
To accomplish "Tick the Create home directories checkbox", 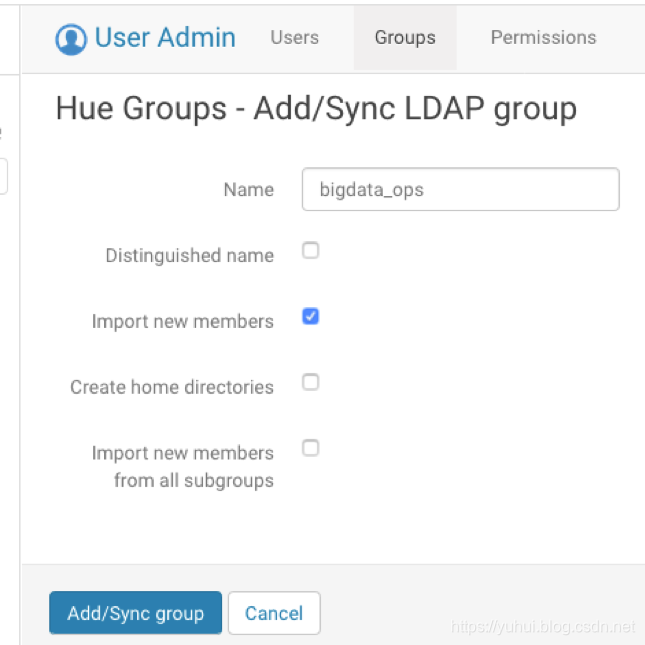I will pyautogui.click(x=311, y=382).
